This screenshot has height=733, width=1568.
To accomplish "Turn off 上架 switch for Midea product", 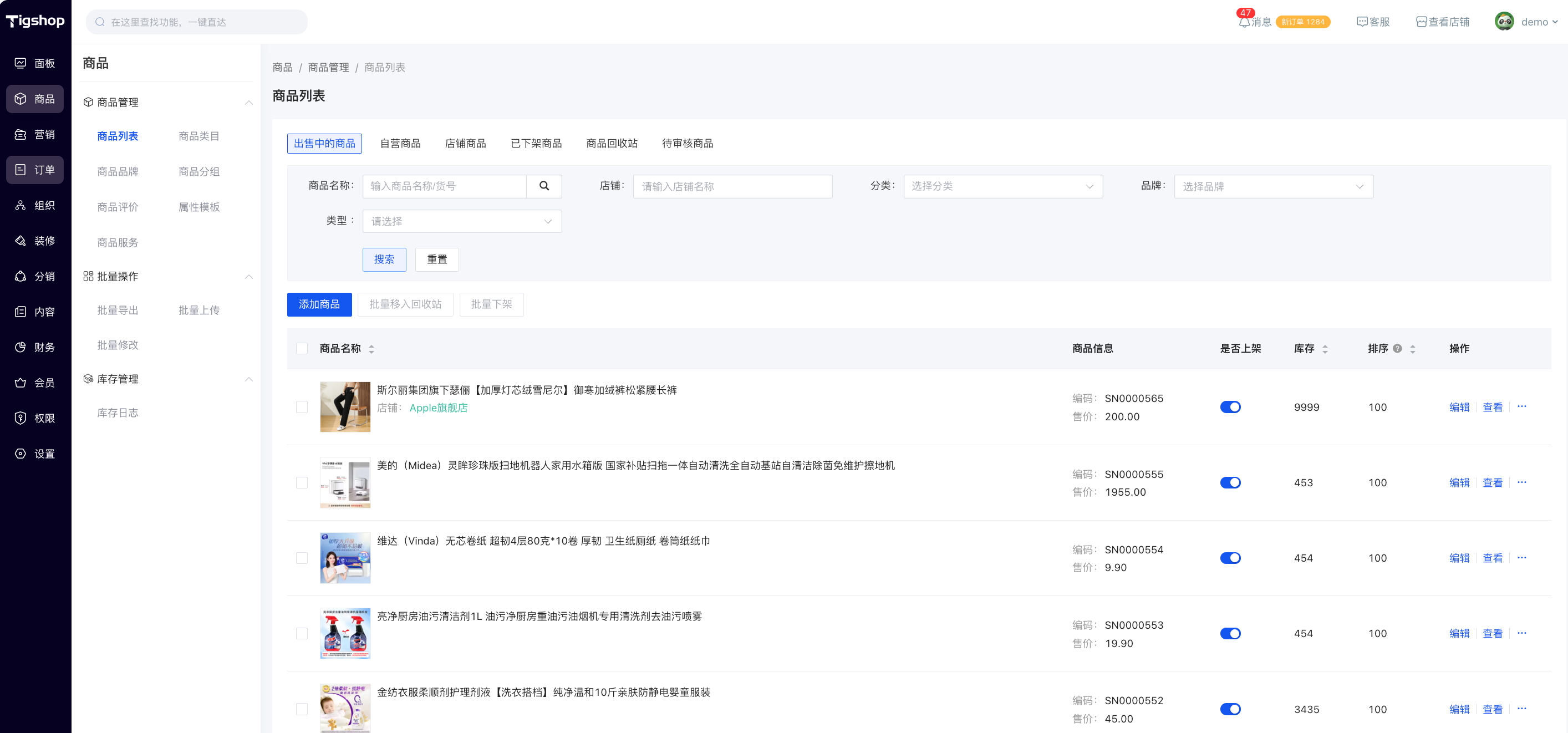I will [x=1230, y=482].
